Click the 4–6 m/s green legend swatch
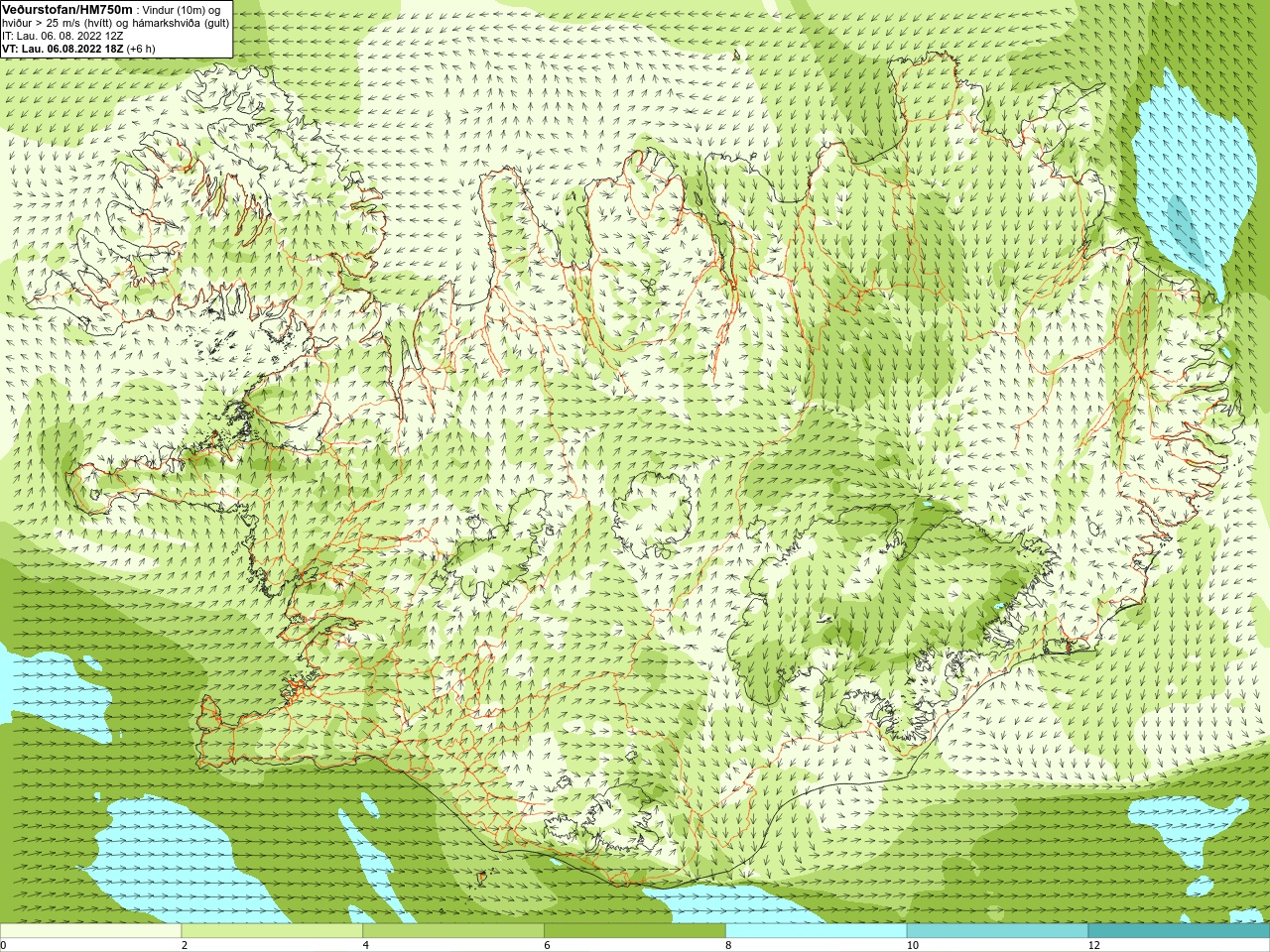The image size is (1270, 952). pos(453,931)
